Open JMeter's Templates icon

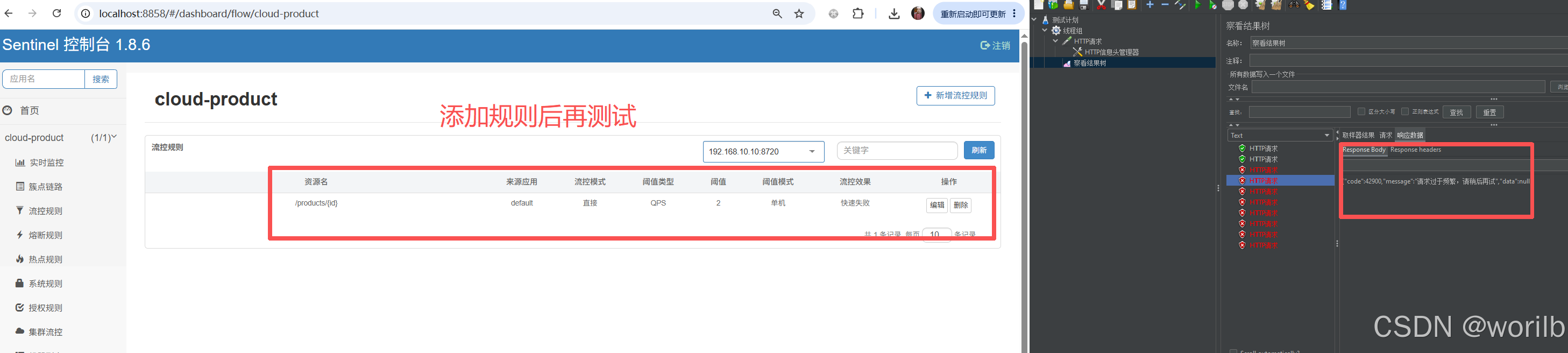(1053, 4)
